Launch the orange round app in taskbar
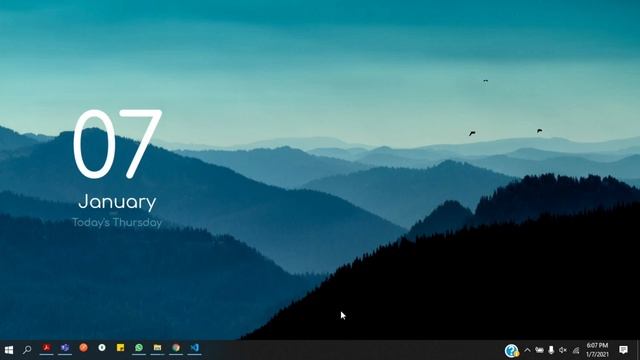Screen dimensions: 640x360 point(84,348)
